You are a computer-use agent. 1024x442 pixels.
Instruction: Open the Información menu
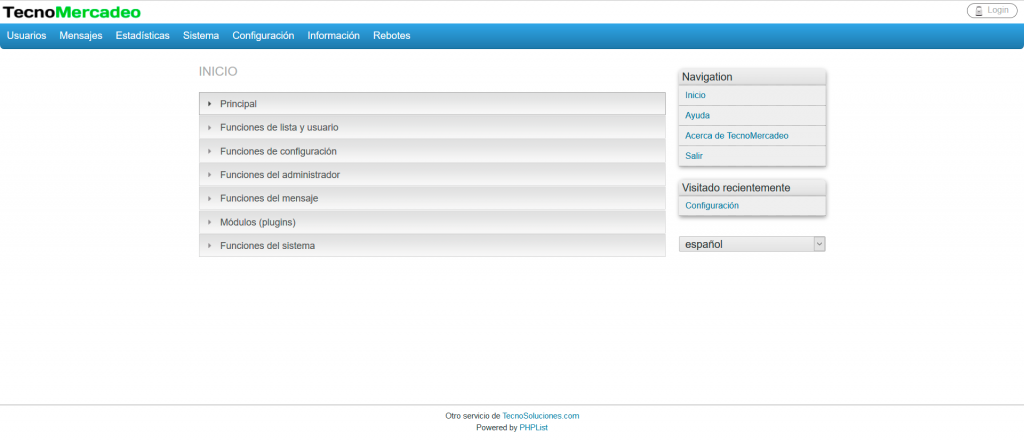[x=334, y=35]
